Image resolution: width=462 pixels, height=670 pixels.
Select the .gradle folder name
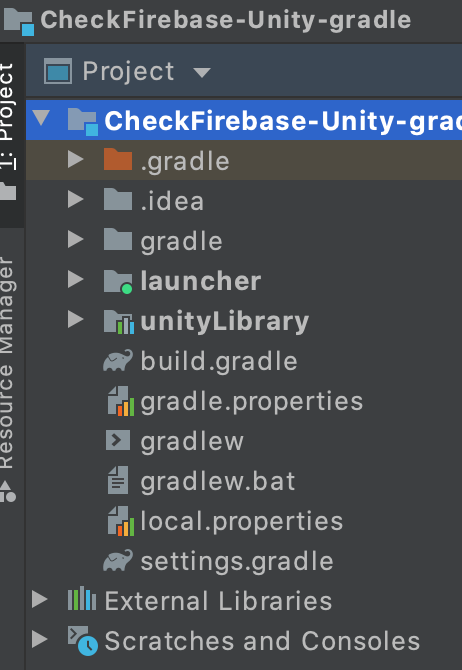coord(185,162)
